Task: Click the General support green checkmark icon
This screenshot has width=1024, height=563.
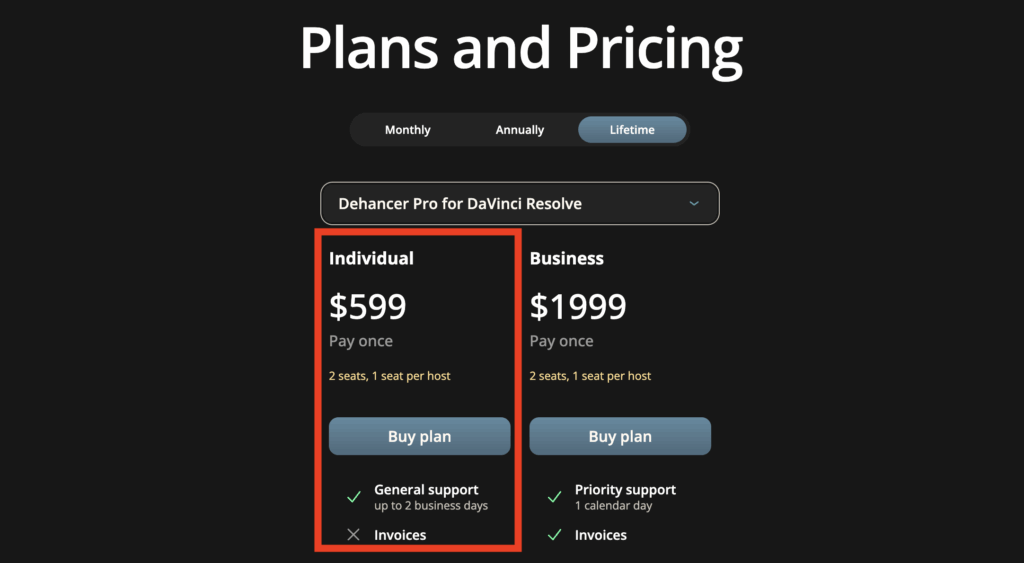Action: 353,497
